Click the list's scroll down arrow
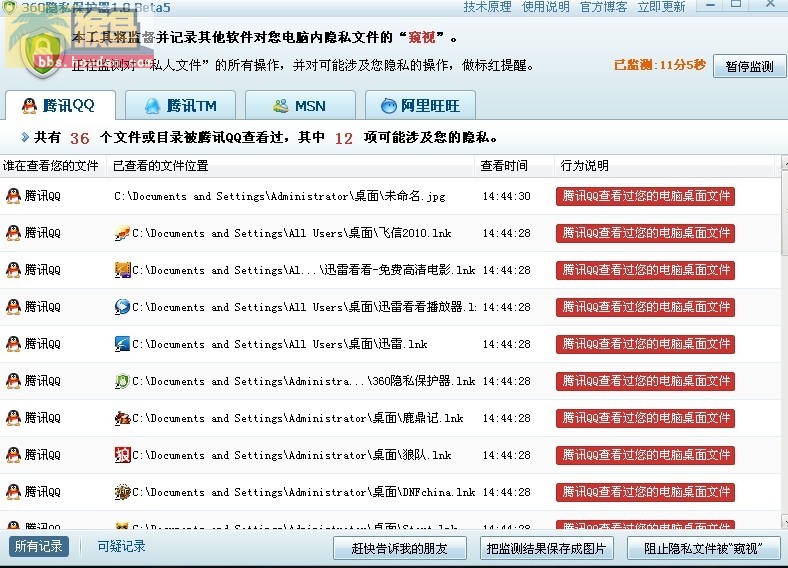The width and height of the screenshot is (788, 568). point(784,521)
